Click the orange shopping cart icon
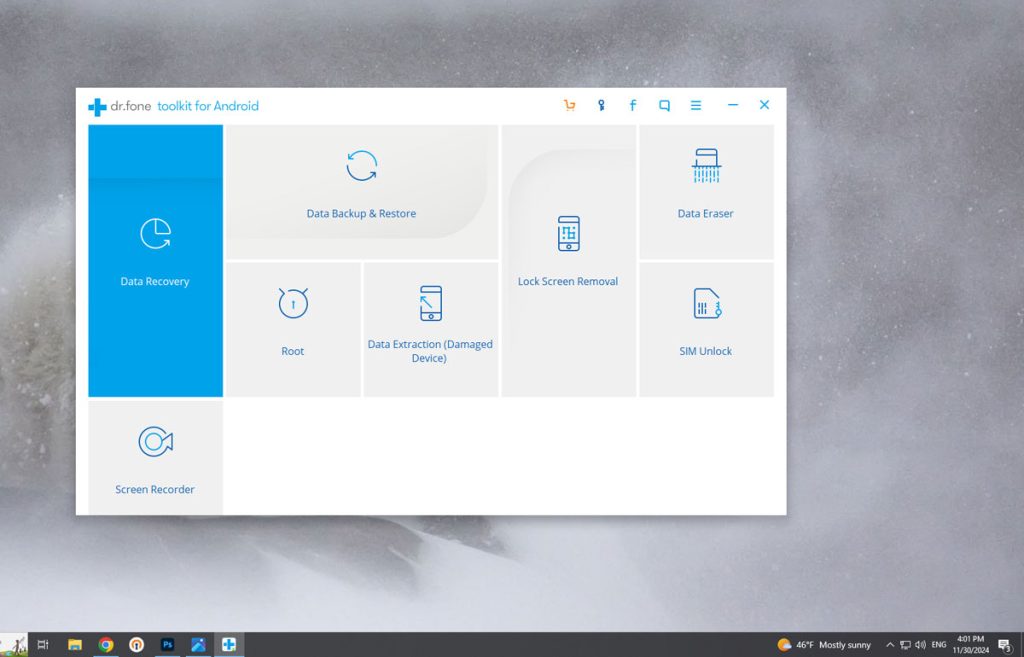 pyautogui.click(x=569, y=105)
